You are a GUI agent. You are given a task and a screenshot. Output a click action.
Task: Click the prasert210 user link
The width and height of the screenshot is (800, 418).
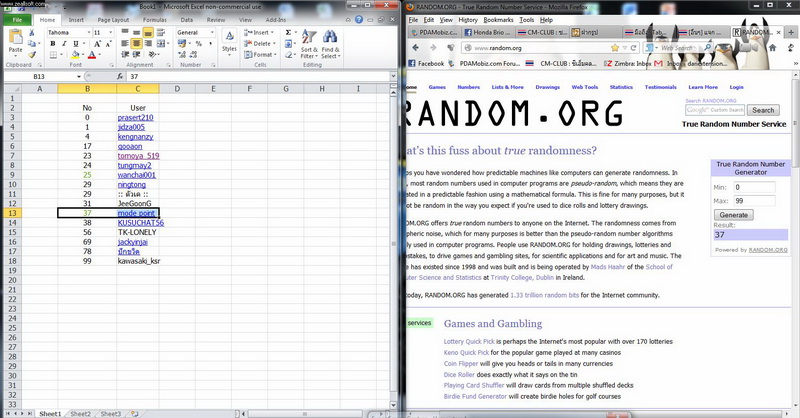point(135,117)
